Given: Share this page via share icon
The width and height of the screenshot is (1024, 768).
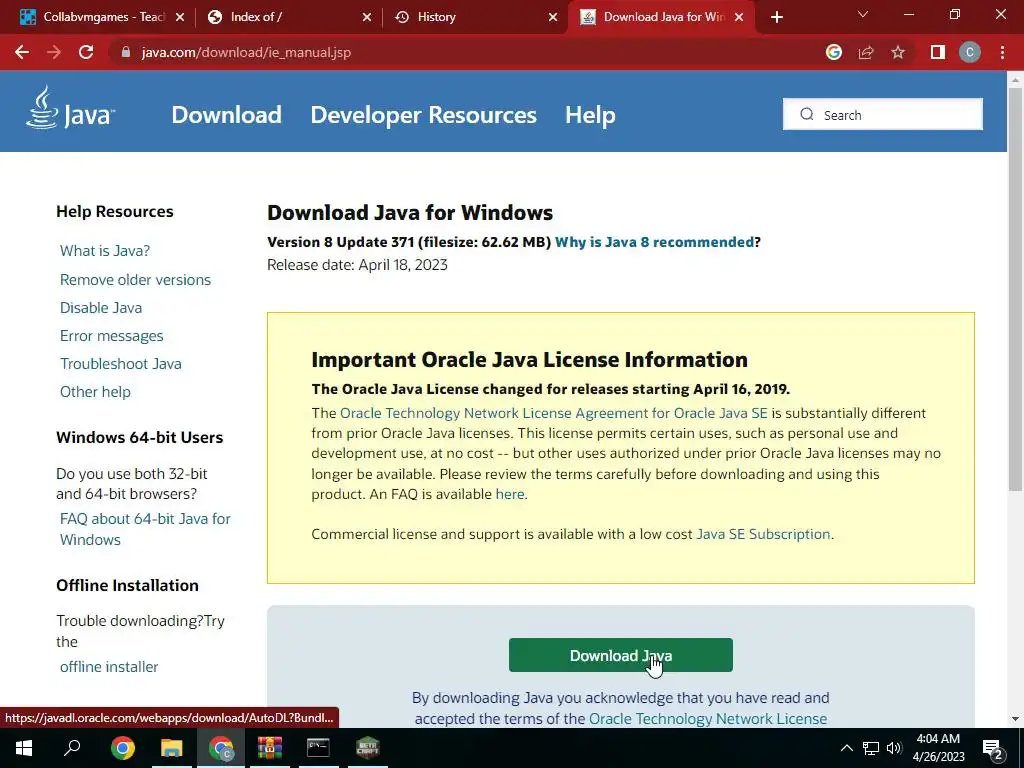Looking at the screenshot, I should tap(866, 52).
